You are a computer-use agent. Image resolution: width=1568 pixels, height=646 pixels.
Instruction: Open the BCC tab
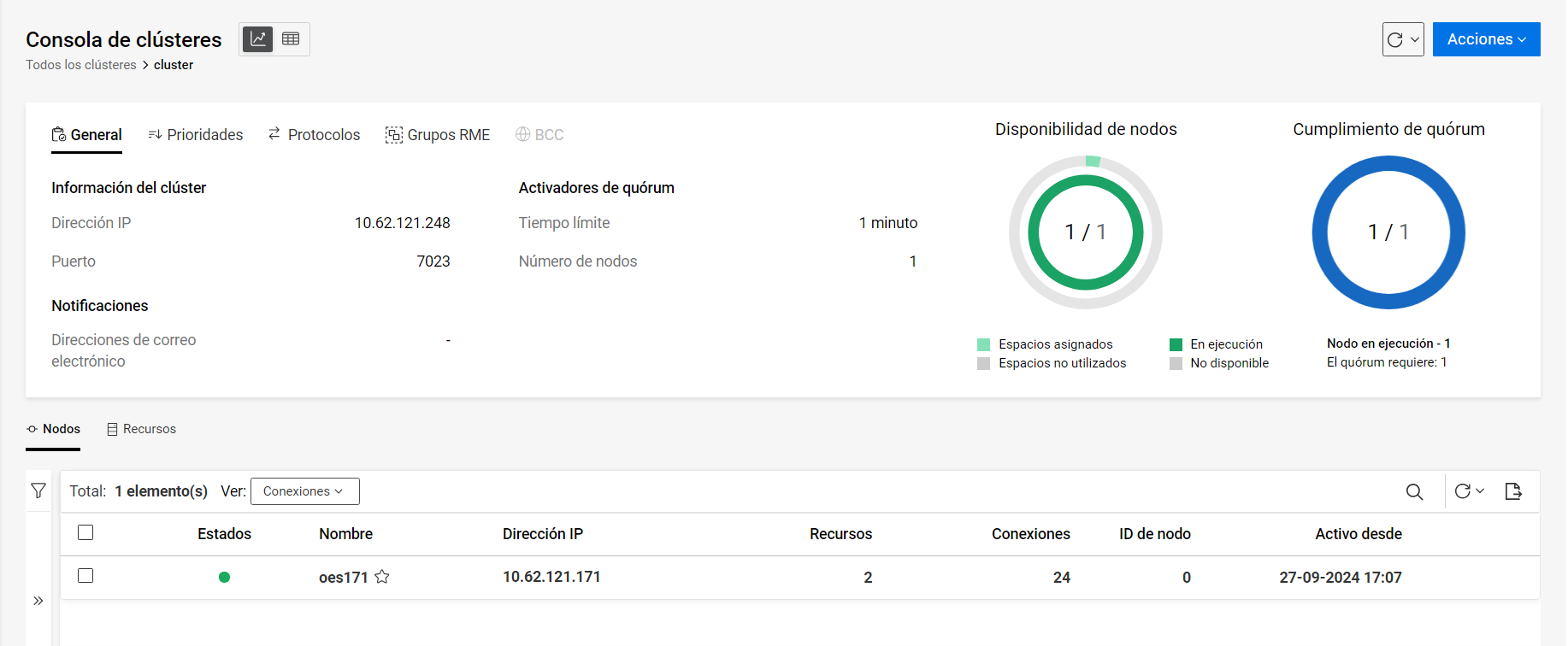(x=539, y=135)
